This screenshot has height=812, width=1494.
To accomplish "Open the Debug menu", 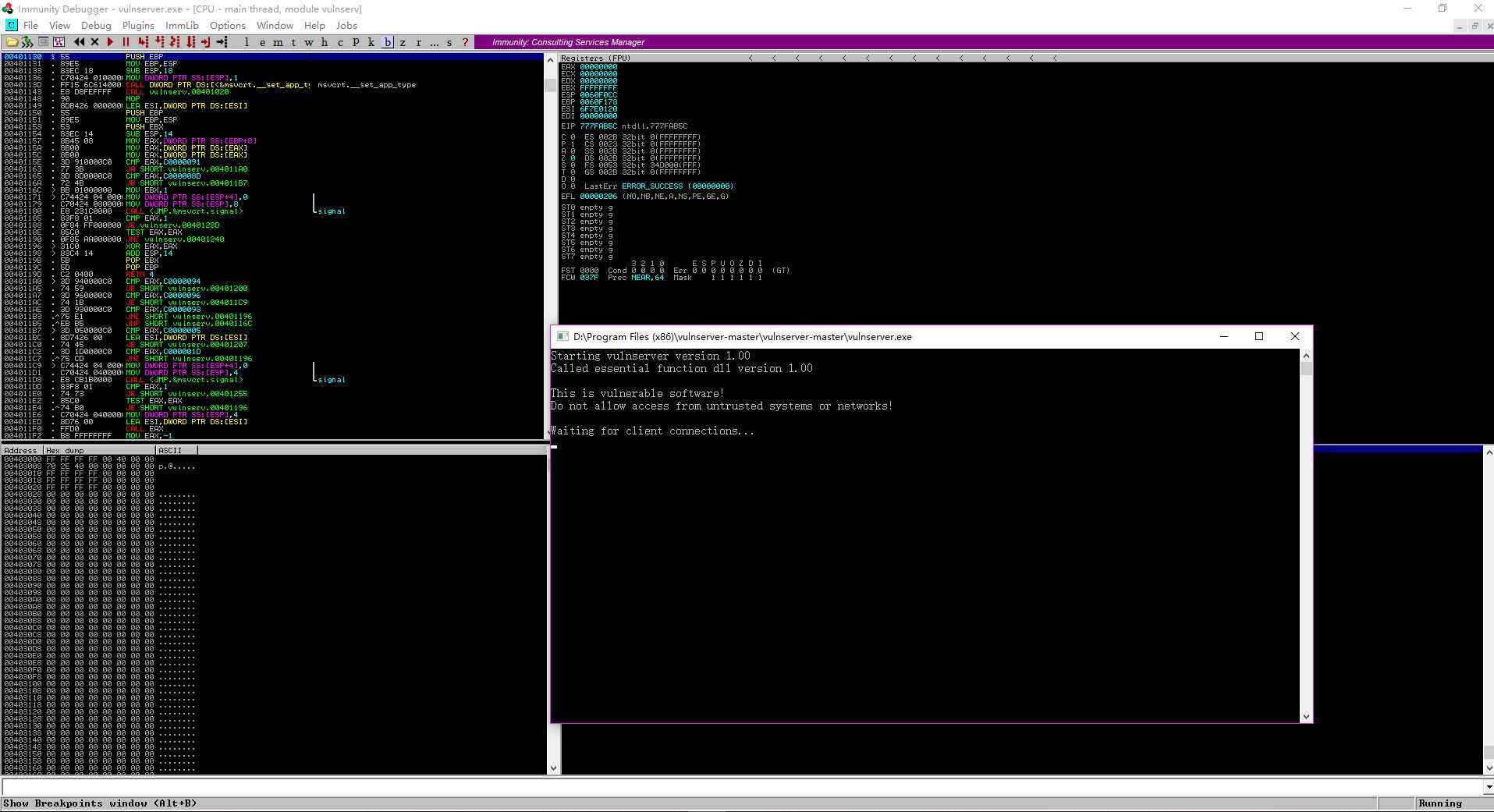I will click(x=96, y=26).
